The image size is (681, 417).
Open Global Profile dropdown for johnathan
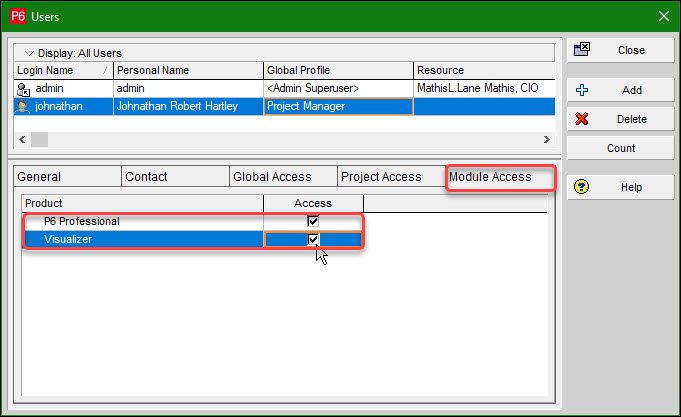tap(338, 106)
